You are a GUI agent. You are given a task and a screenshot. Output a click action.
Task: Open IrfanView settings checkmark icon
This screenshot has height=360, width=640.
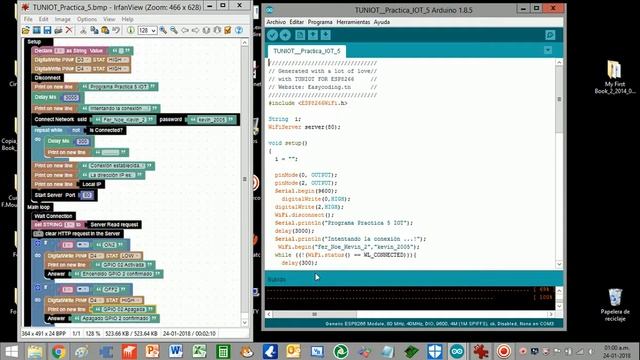228,30
